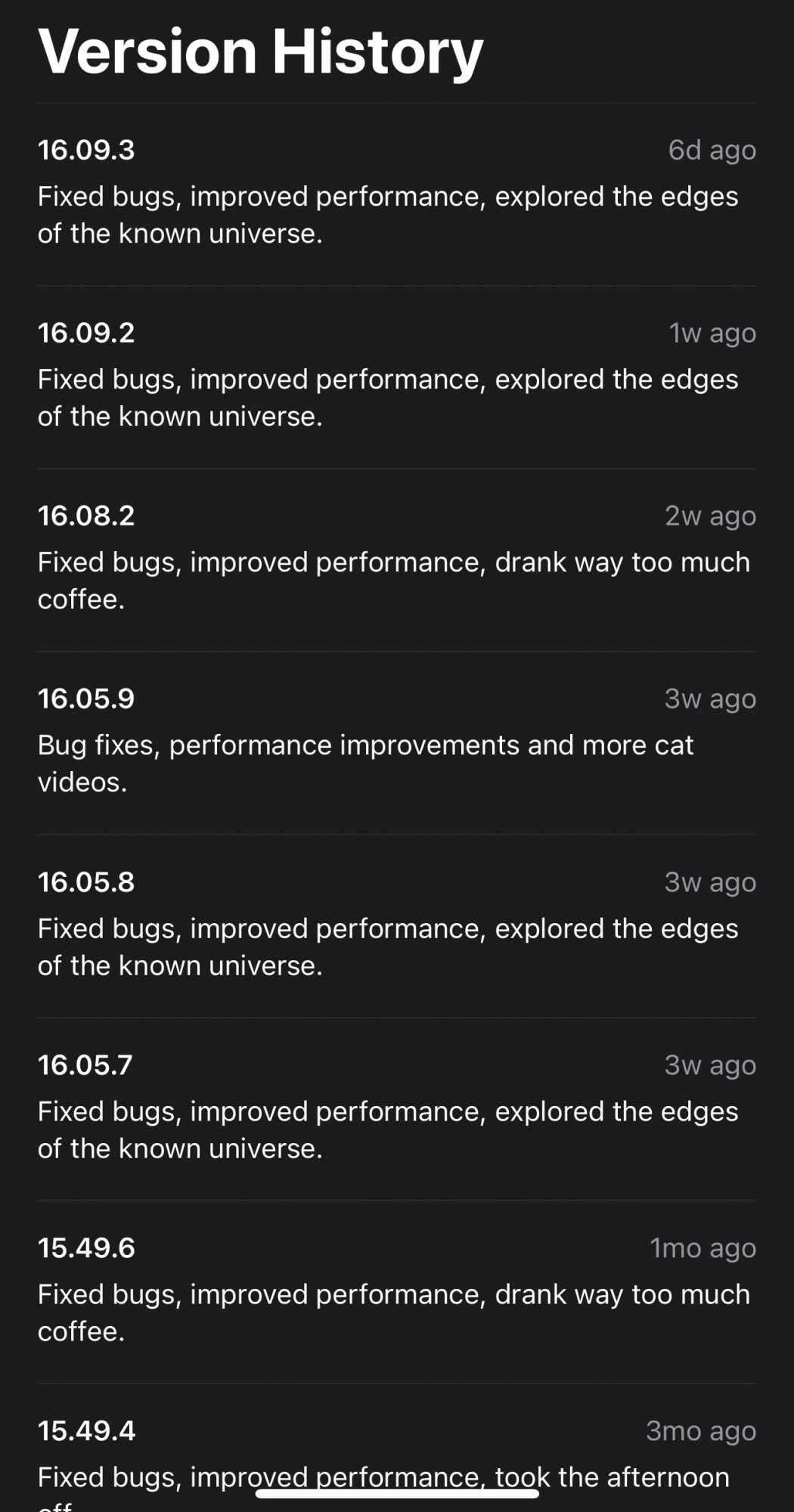The height and width of the screenshot is (1512, 794).
Task: Tap the 2w ago timestamp
Action: coord(710,516)
